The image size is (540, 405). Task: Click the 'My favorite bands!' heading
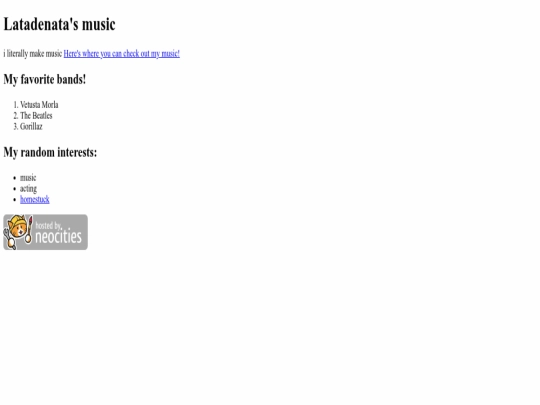44,79
